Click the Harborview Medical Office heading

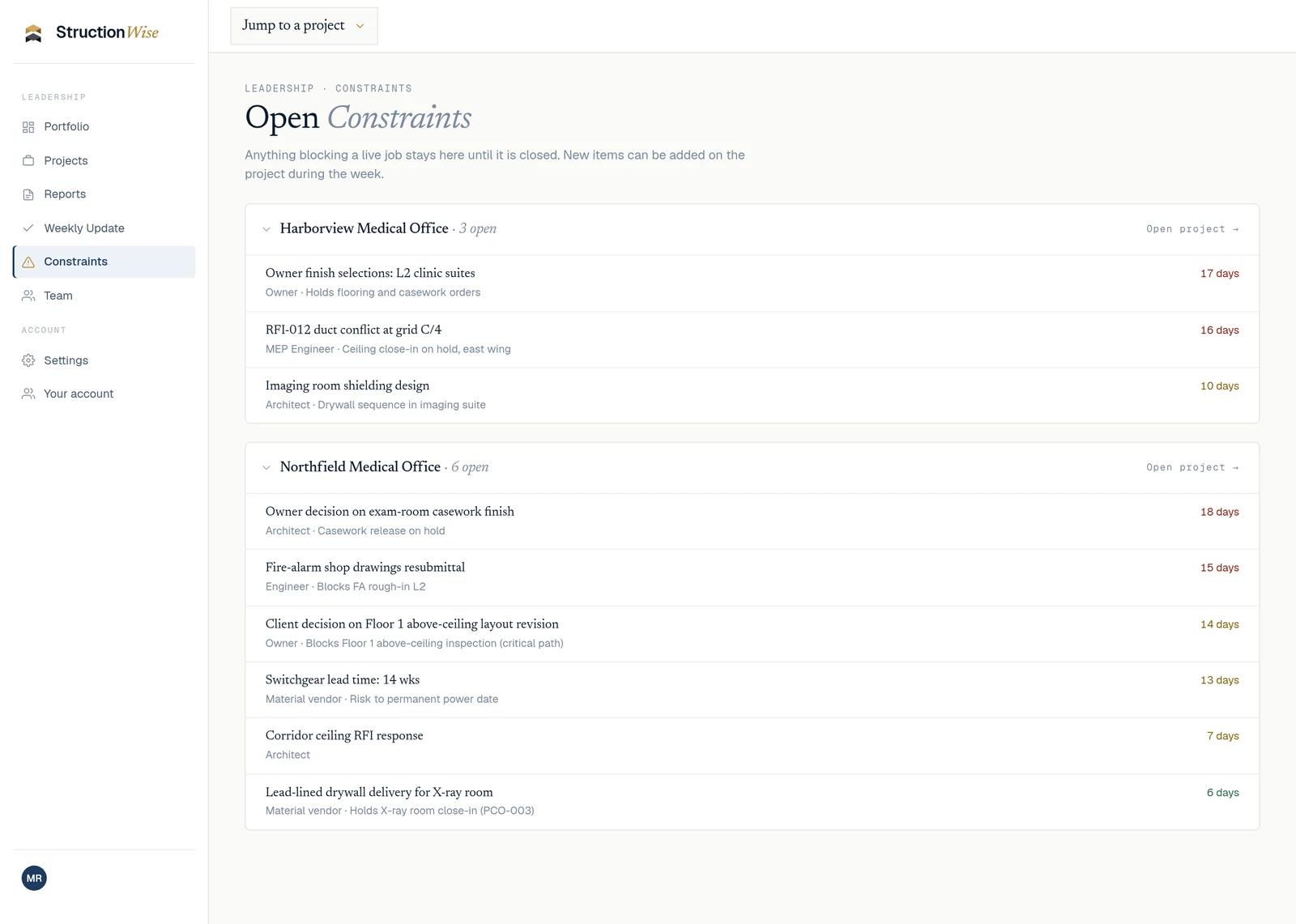point(364,228)
